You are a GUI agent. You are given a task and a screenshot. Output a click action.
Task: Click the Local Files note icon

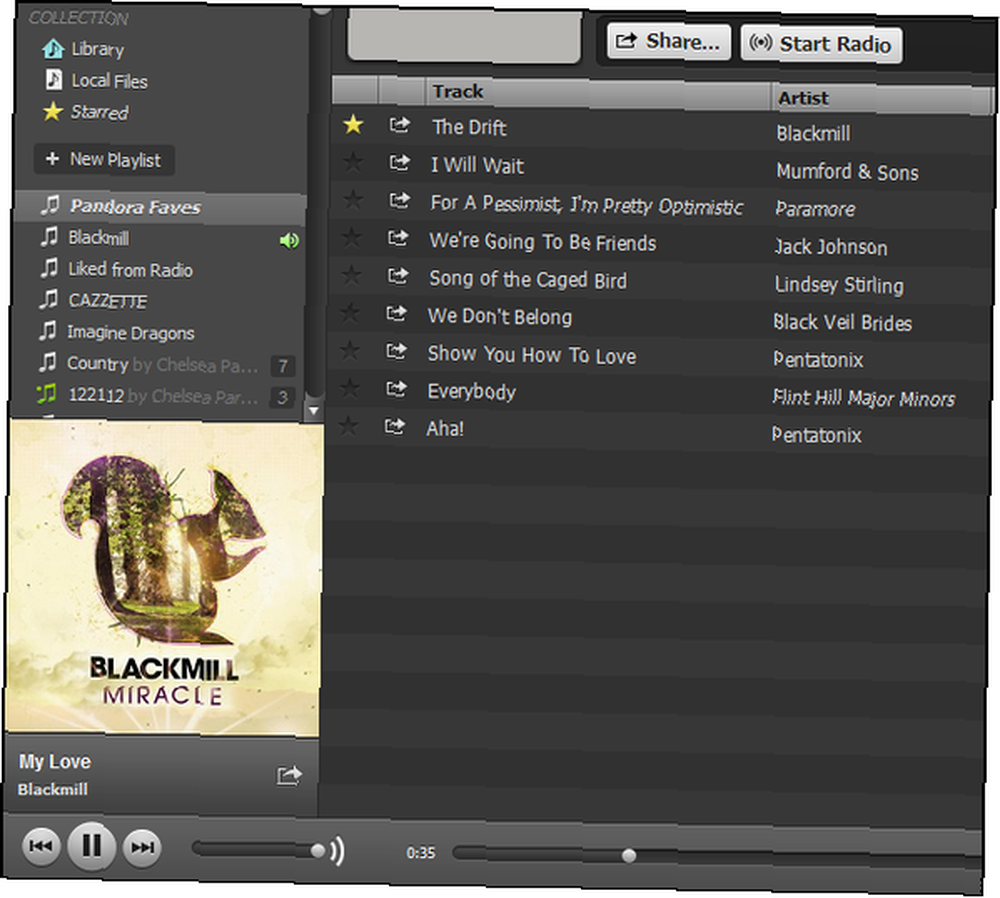pyautogui.click(x=54, y=80)
